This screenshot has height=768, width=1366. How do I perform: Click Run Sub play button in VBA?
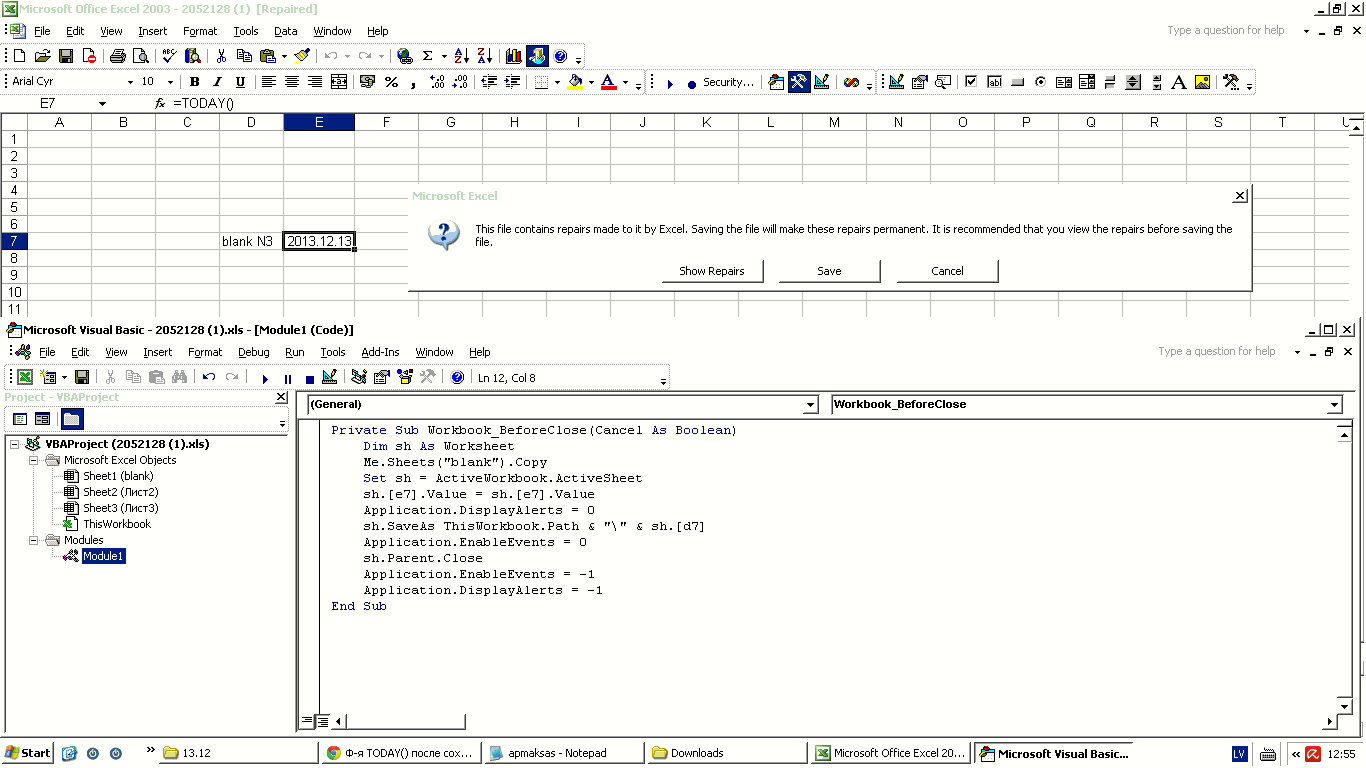tap(265, 378)
